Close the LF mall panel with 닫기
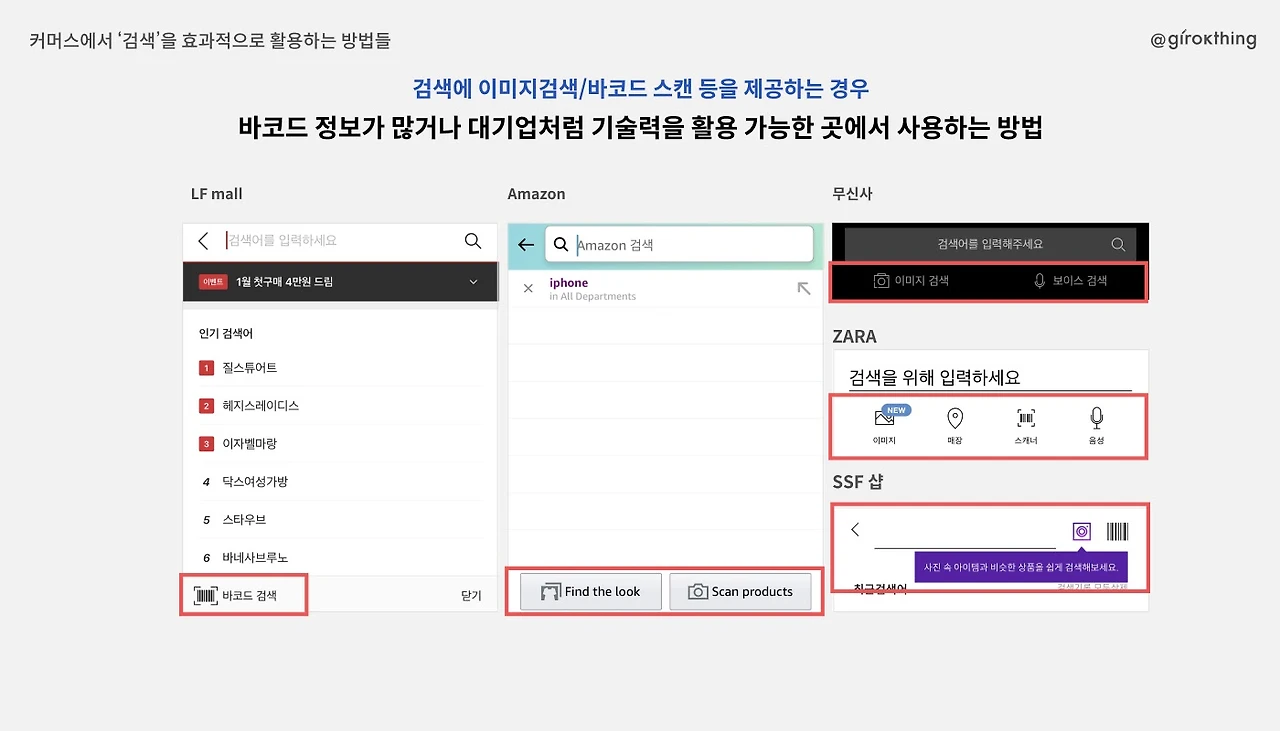The width and height of the screenshot is (1280, 731). [x=471, y=596]
